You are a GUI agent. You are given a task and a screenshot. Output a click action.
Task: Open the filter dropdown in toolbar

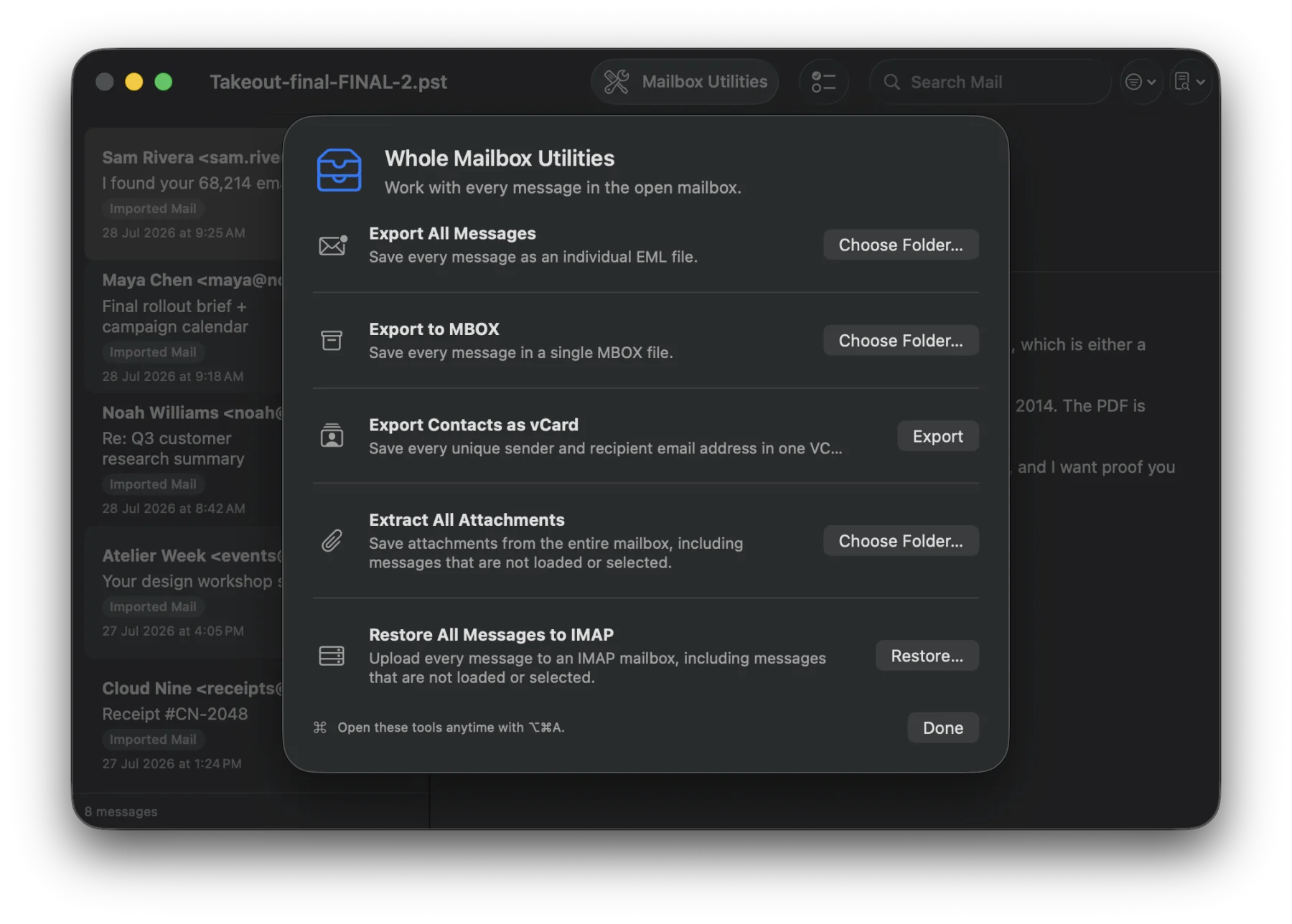click(x=1141, y=82)
